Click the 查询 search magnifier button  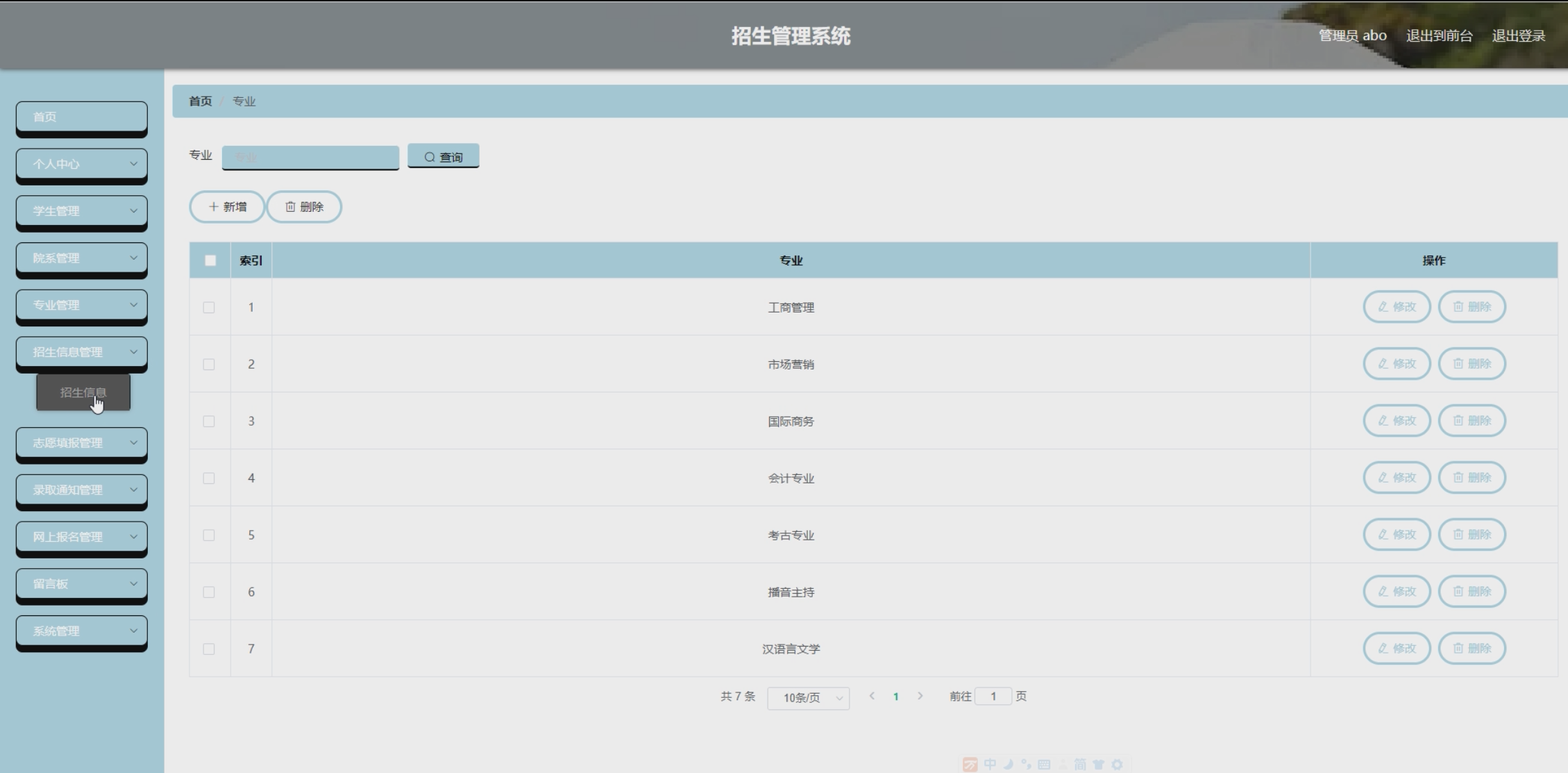443,157
